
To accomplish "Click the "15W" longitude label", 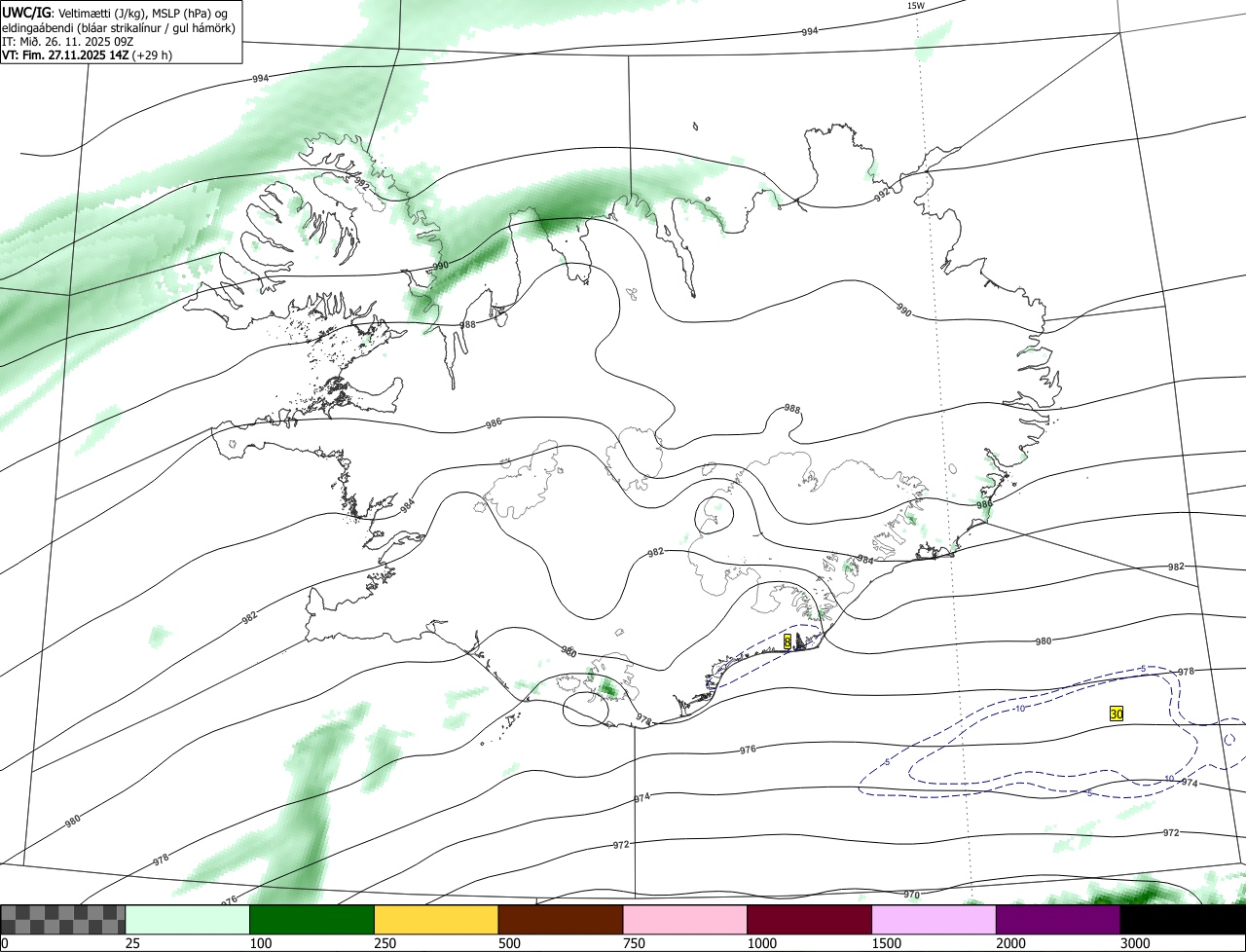I will tap(915, 6).
